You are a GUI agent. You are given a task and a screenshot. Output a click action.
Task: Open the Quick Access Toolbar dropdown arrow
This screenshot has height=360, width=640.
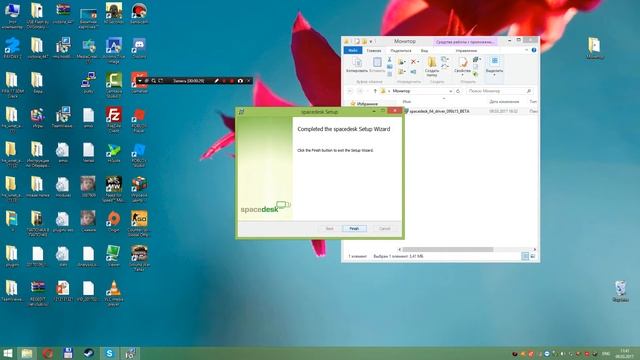371,41
